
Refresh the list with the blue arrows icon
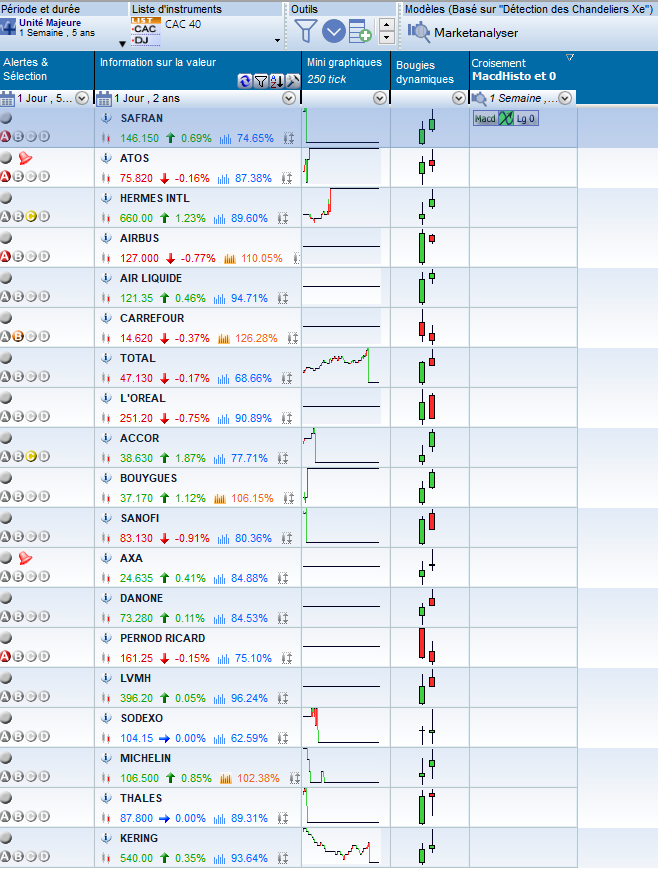244,81
